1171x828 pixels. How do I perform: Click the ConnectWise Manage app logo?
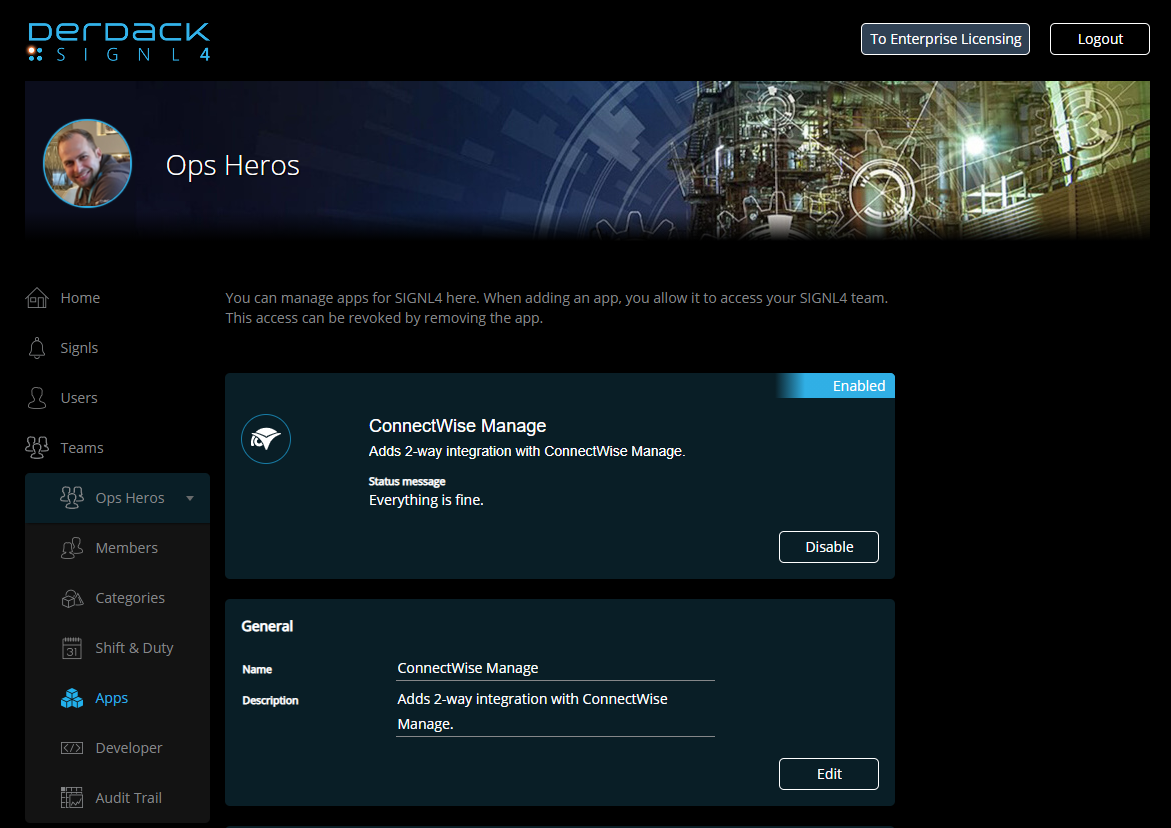click(x=266, y=439)
